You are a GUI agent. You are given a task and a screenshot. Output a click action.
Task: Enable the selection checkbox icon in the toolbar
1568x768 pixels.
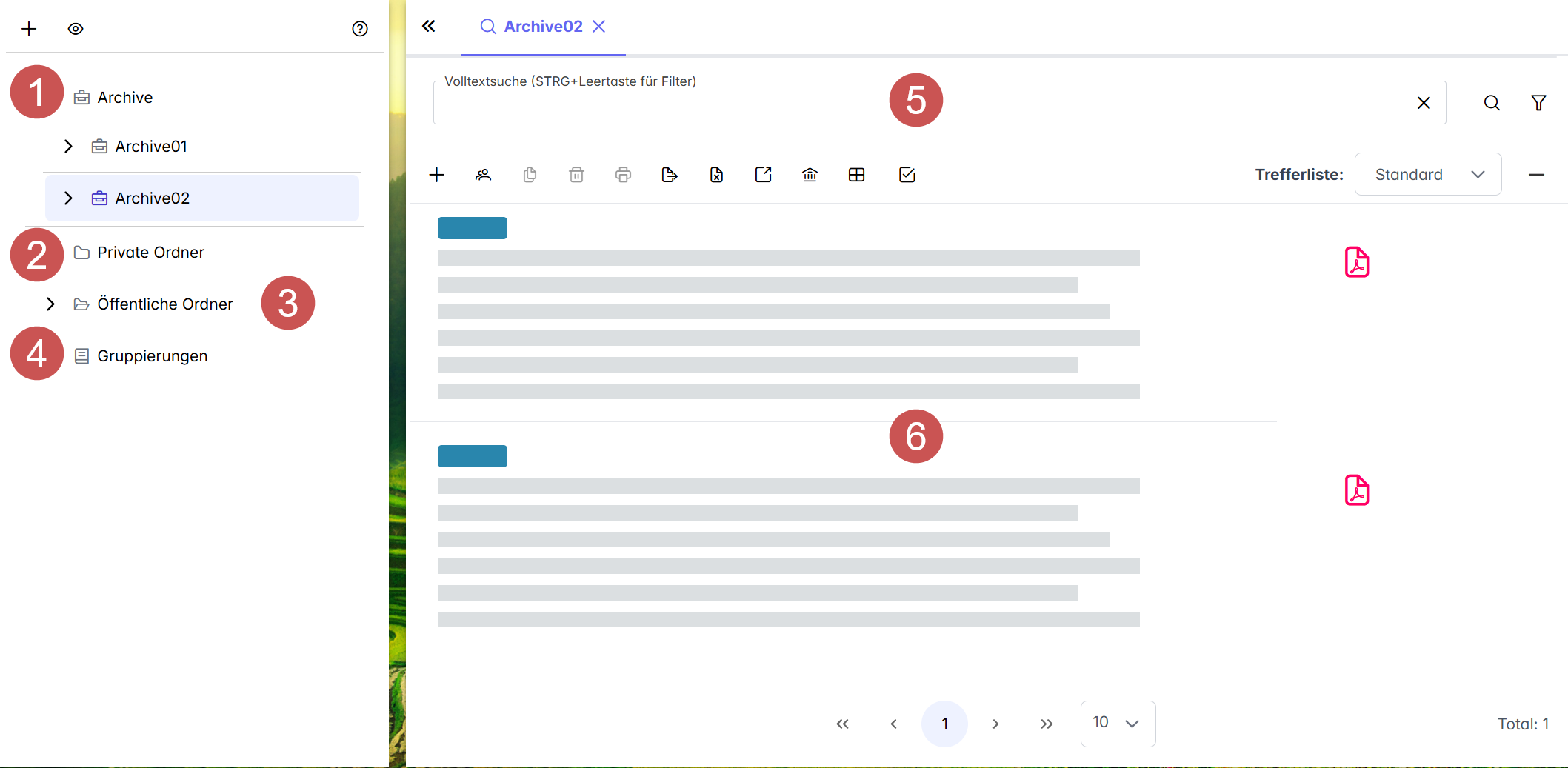pos(907,175)
